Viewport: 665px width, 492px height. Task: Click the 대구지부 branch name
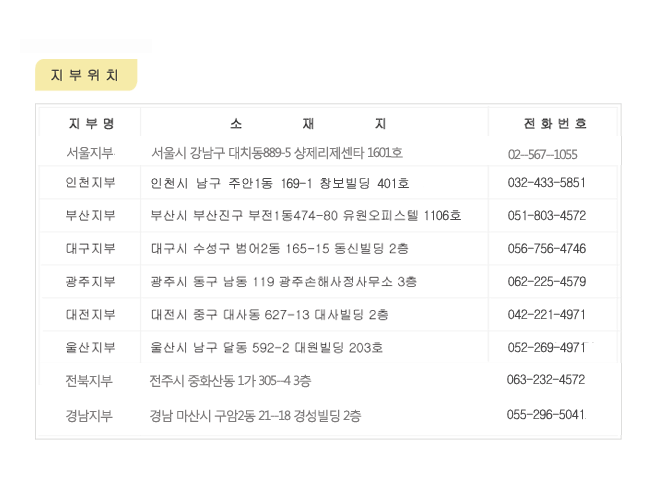pos(90,249)
